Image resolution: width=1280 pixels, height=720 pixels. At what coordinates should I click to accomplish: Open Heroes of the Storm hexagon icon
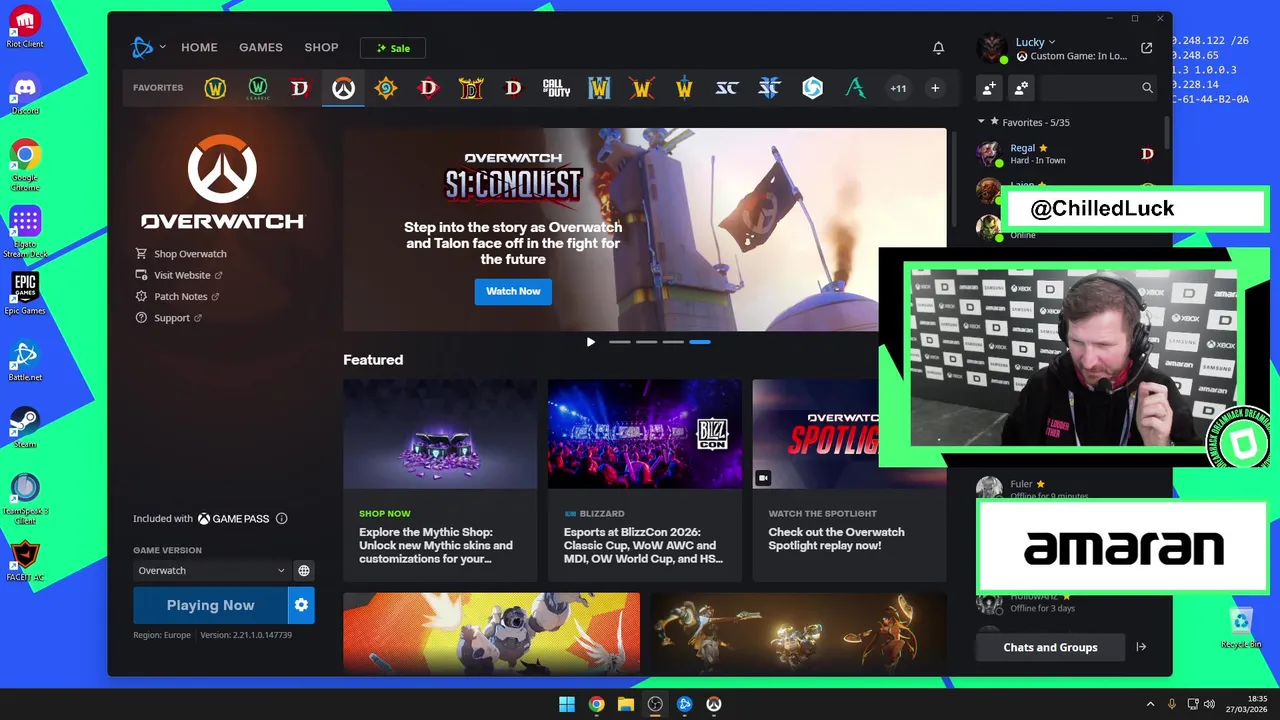pos(812,88)
